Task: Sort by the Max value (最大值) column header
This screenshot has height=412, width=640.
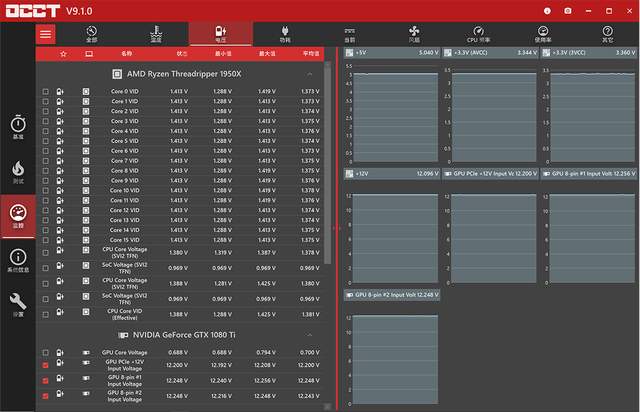Action: pos(267,54)
